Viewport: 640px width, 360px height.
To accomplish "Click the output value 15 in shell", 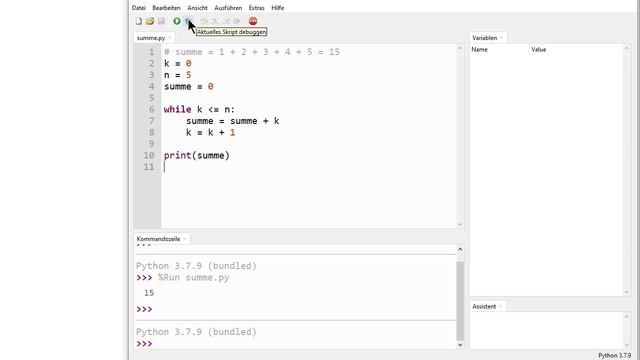I will (x=149, y=293).
